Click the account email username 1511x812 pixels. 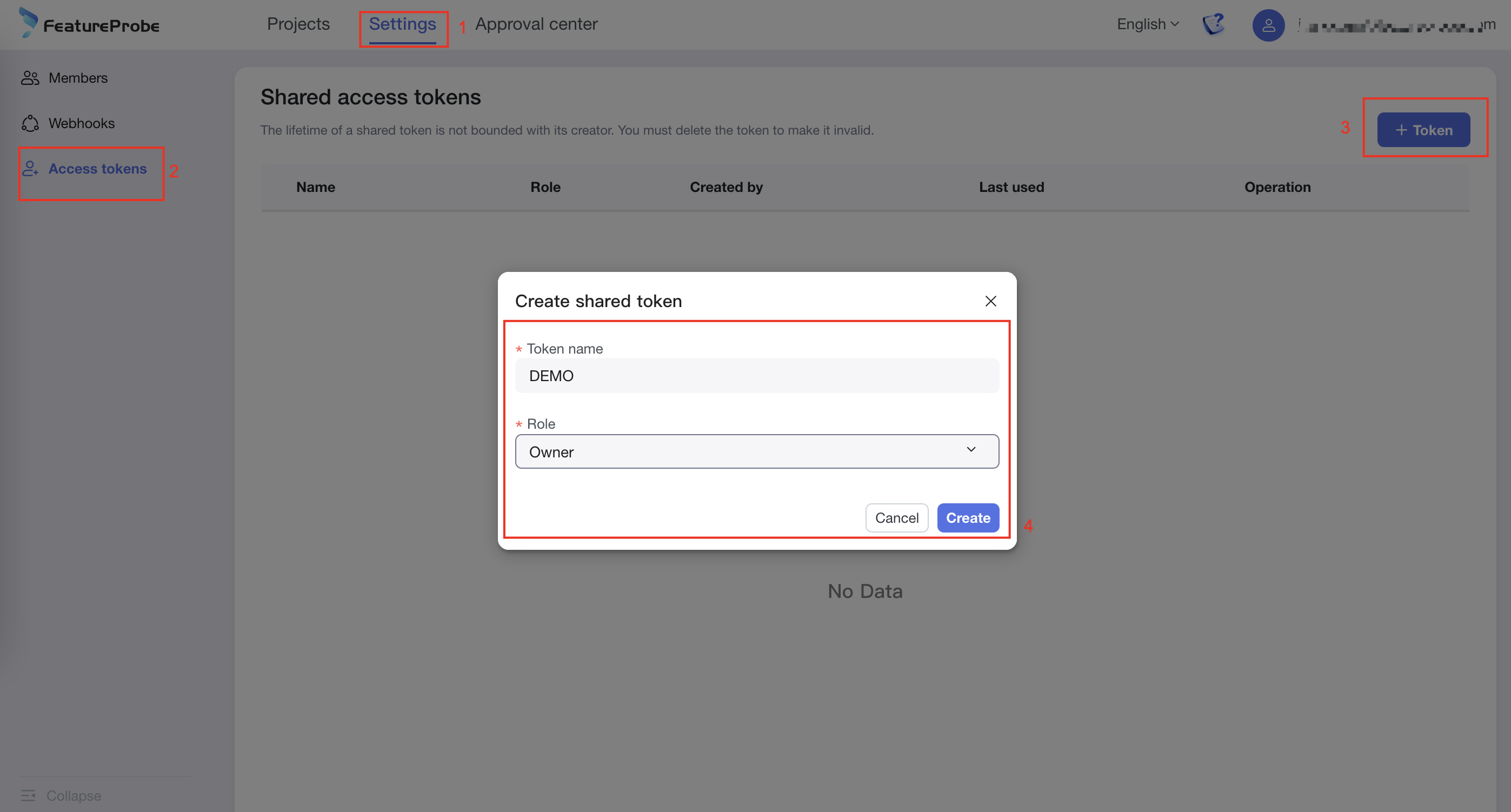tap(1396, 26)
